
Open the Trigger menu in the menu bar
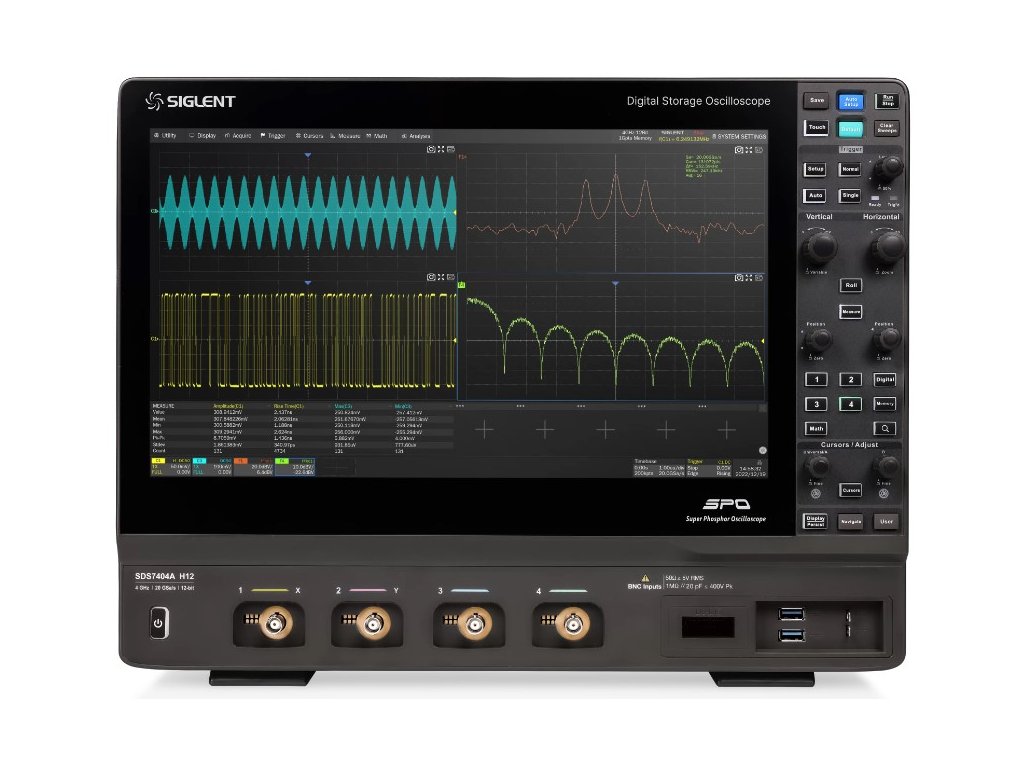click(273, 136)
